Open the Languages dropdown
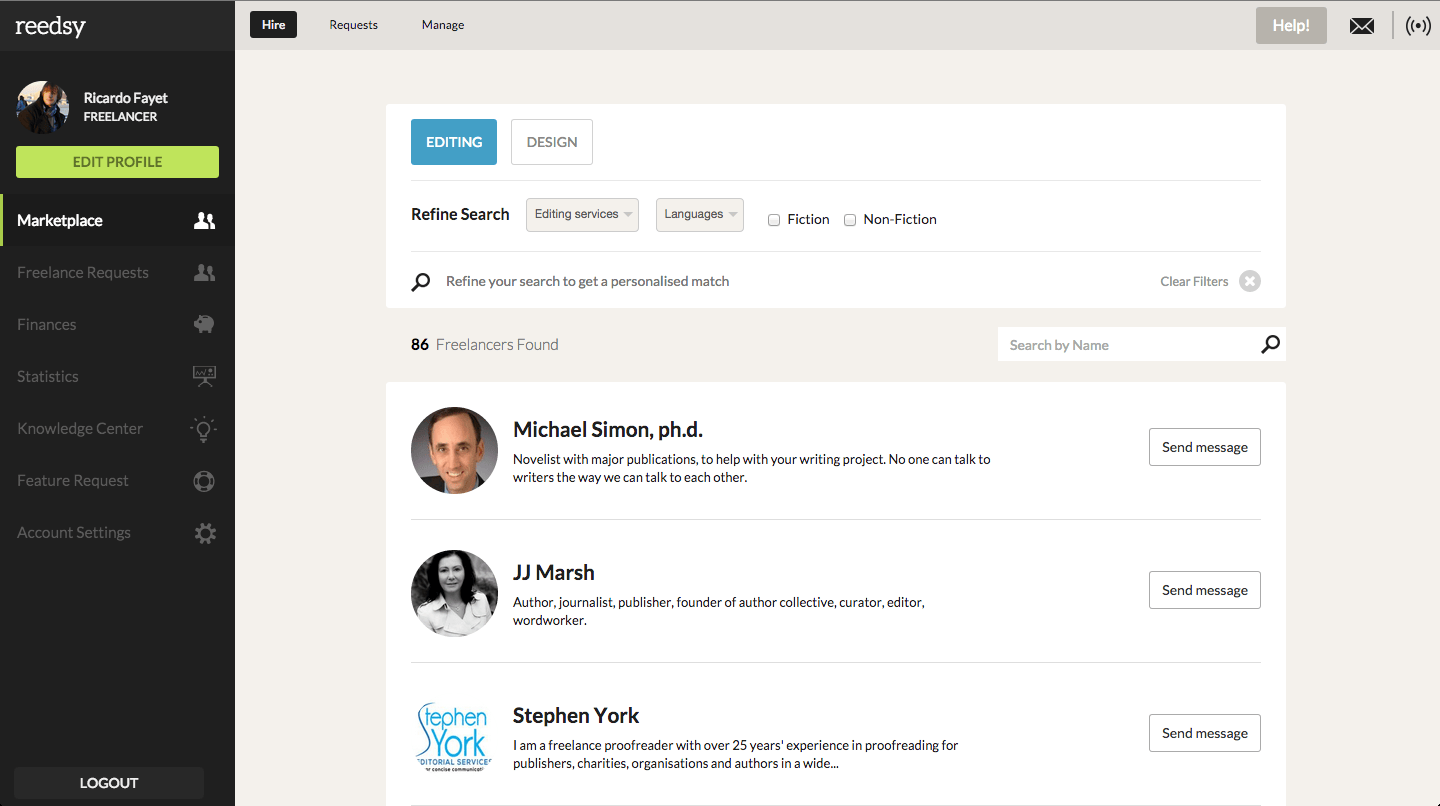This screenshot has width=1440, height=806. tap(699, 214)
